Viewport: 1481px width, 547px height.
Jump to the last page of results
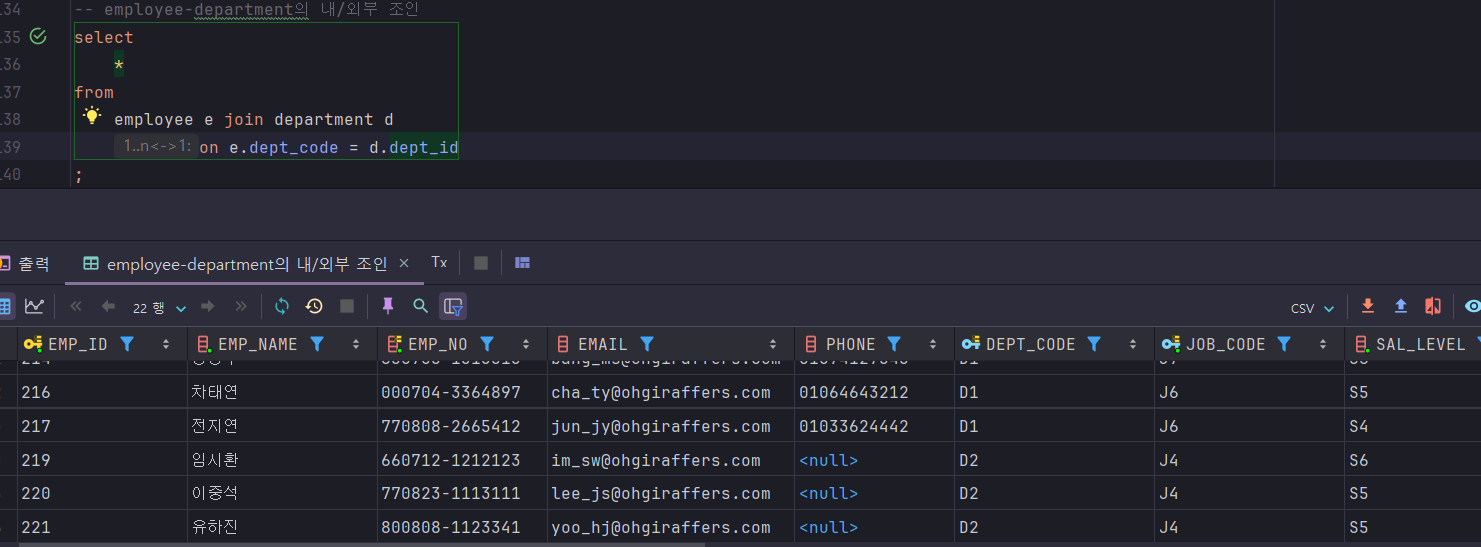[240, 306]
